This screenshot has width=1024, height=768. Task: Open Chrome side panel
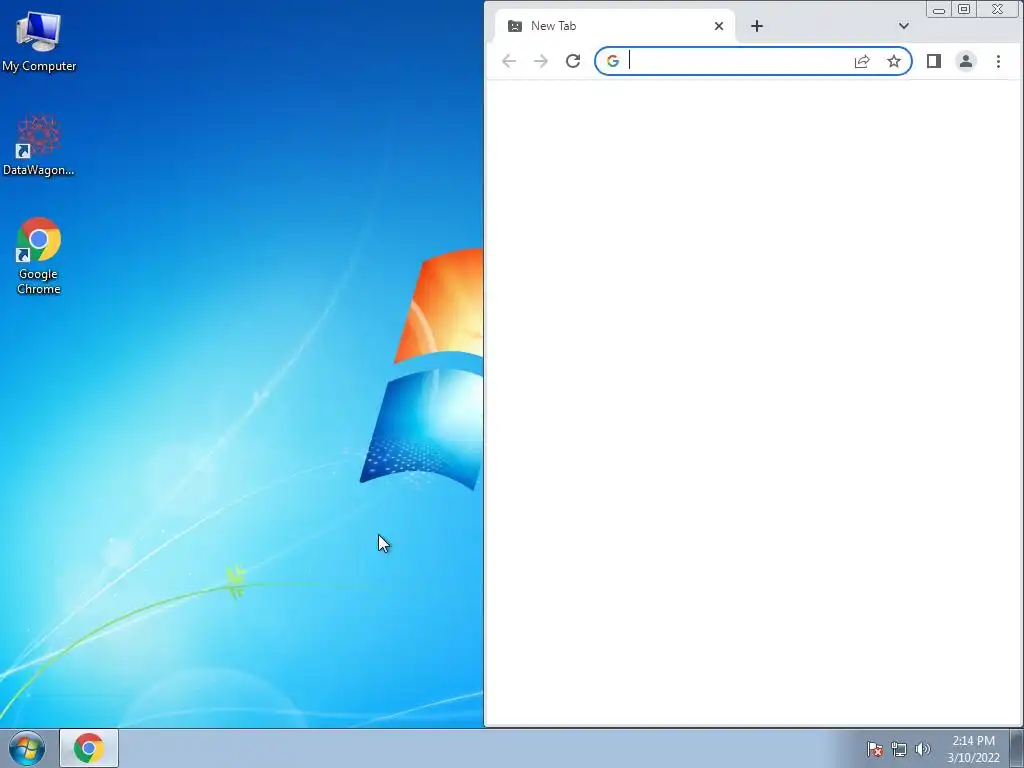[933, 61]
